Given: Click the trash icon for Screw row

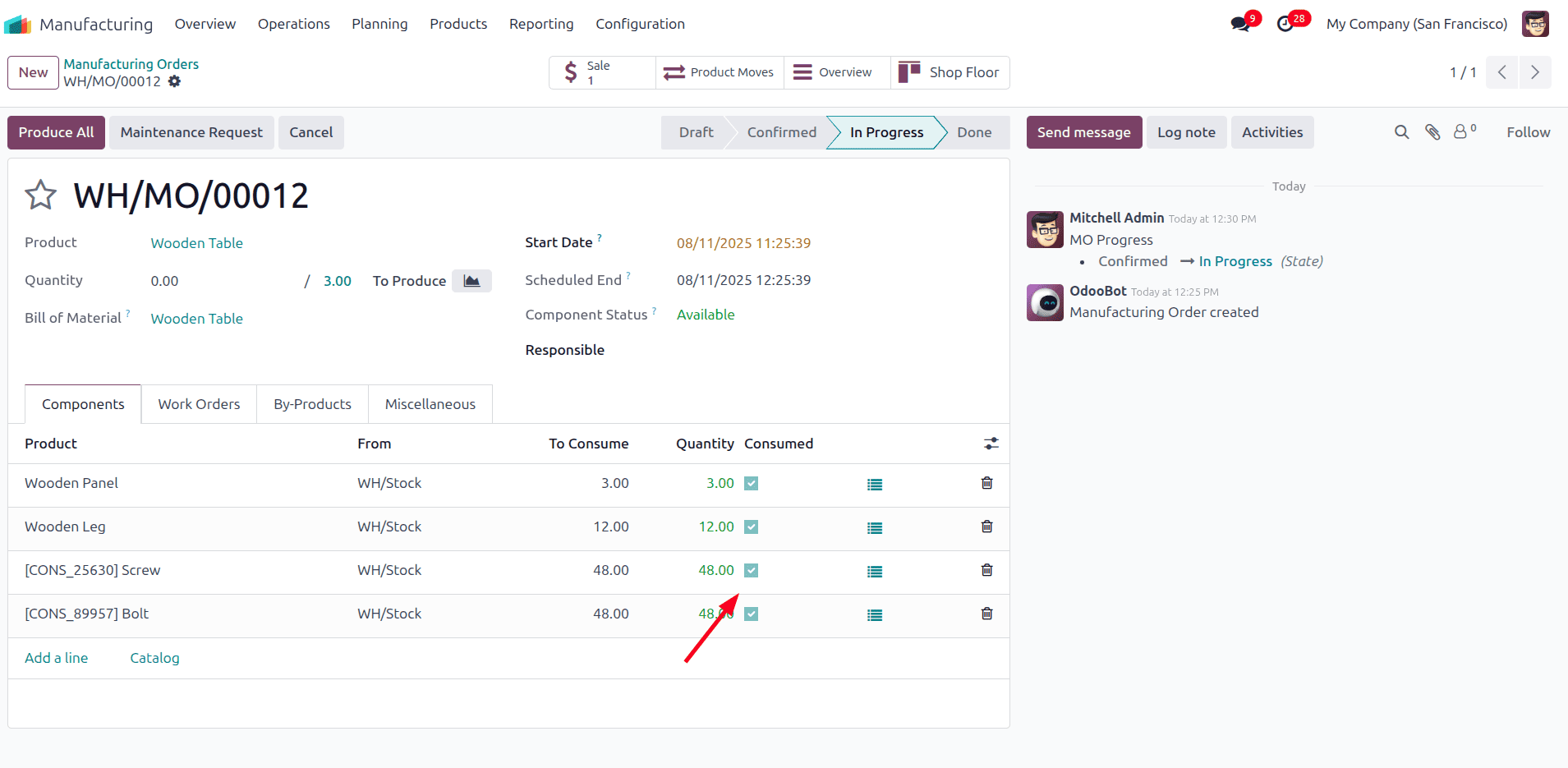Looking at the screenshot, I should click(986, 570).
